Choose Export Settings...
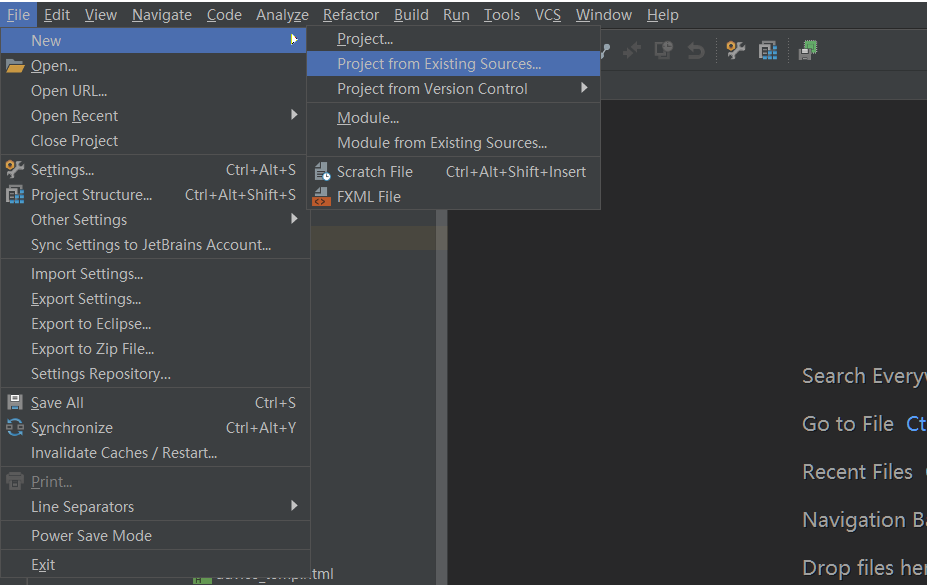 click(154, 299)
